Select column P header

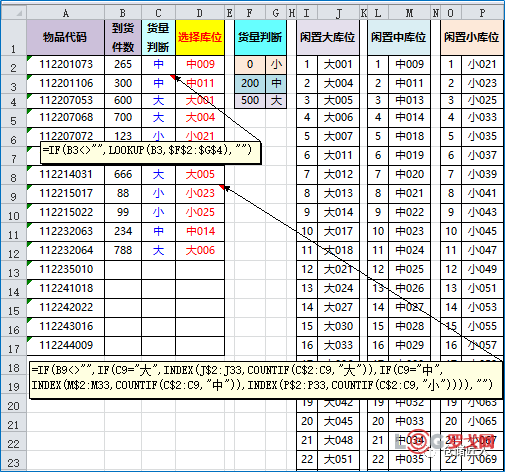(482, 13)
